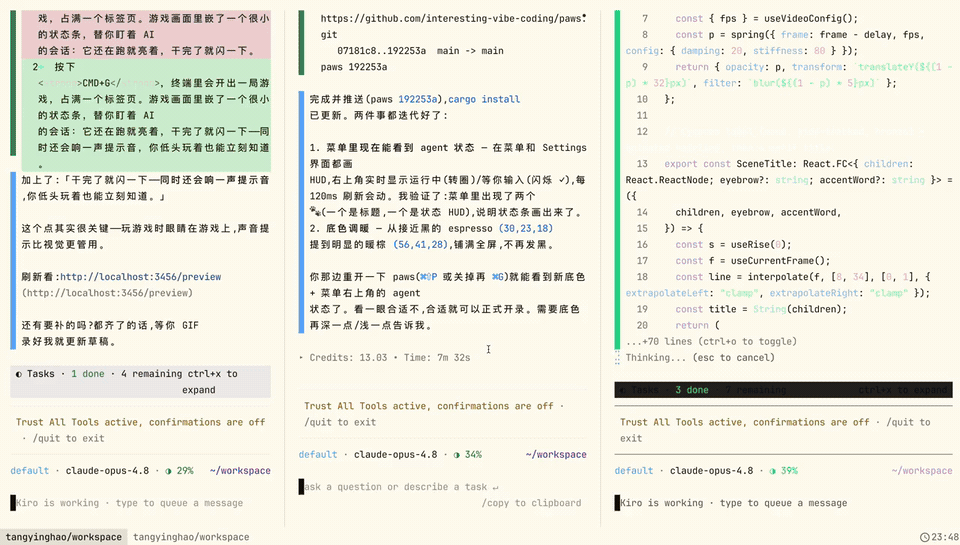Viewport: 960px width, 545px height.
Task: Click code line 7 useVideoConfig
Action: (767, 18)
